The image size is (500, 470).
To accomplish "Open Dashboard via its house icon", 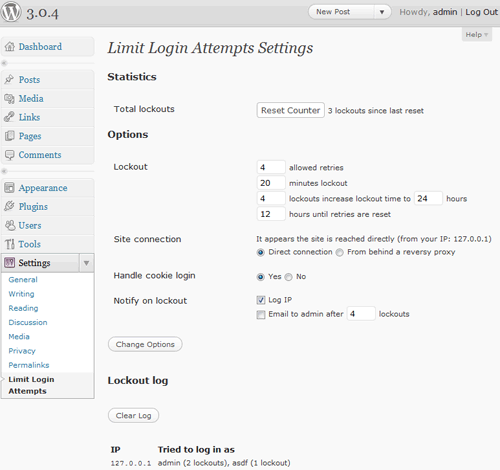I will (10, 47).
